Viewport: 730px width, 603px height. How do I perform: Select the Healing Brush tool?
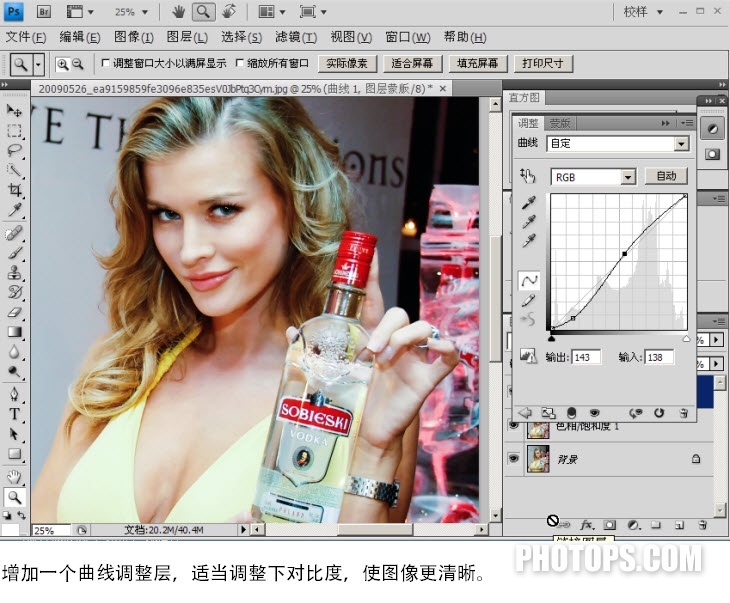point(14,233)
